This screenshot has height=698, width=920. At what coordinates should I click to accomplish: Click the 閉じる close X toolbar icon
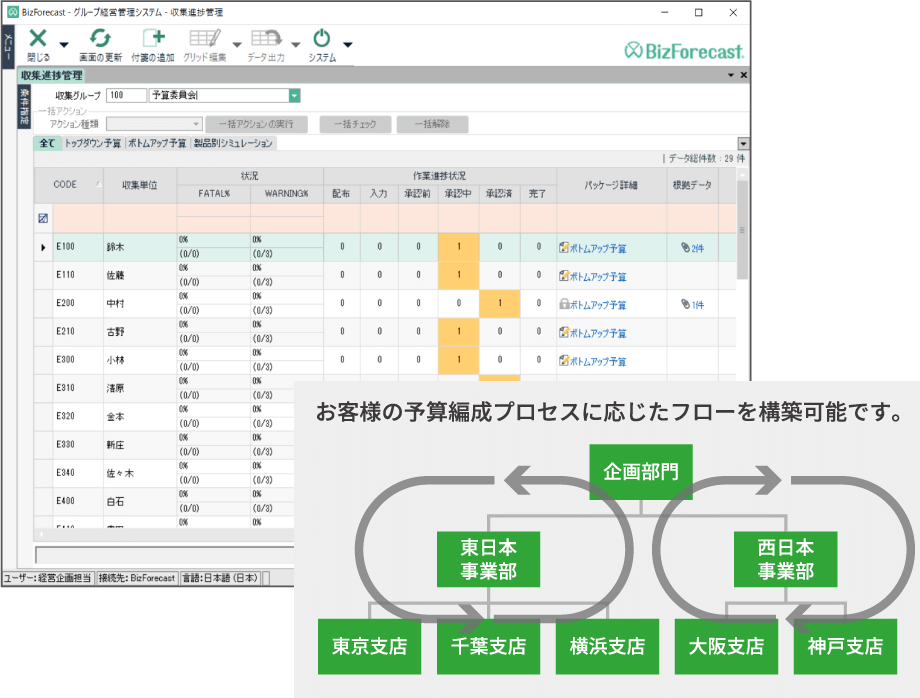[38, 38]
